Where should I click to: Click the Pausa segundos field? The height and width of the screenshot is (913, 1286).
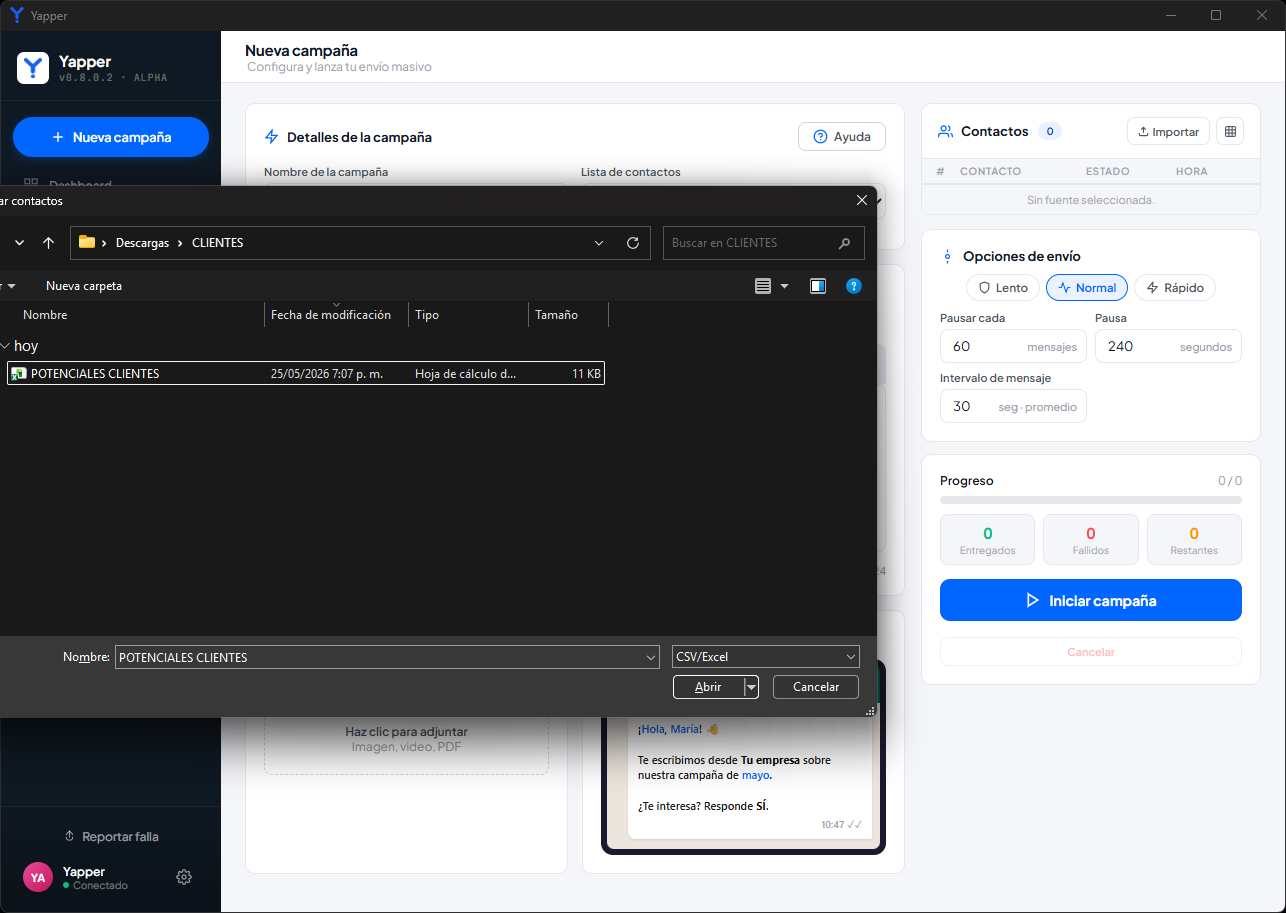(1168, 346)
